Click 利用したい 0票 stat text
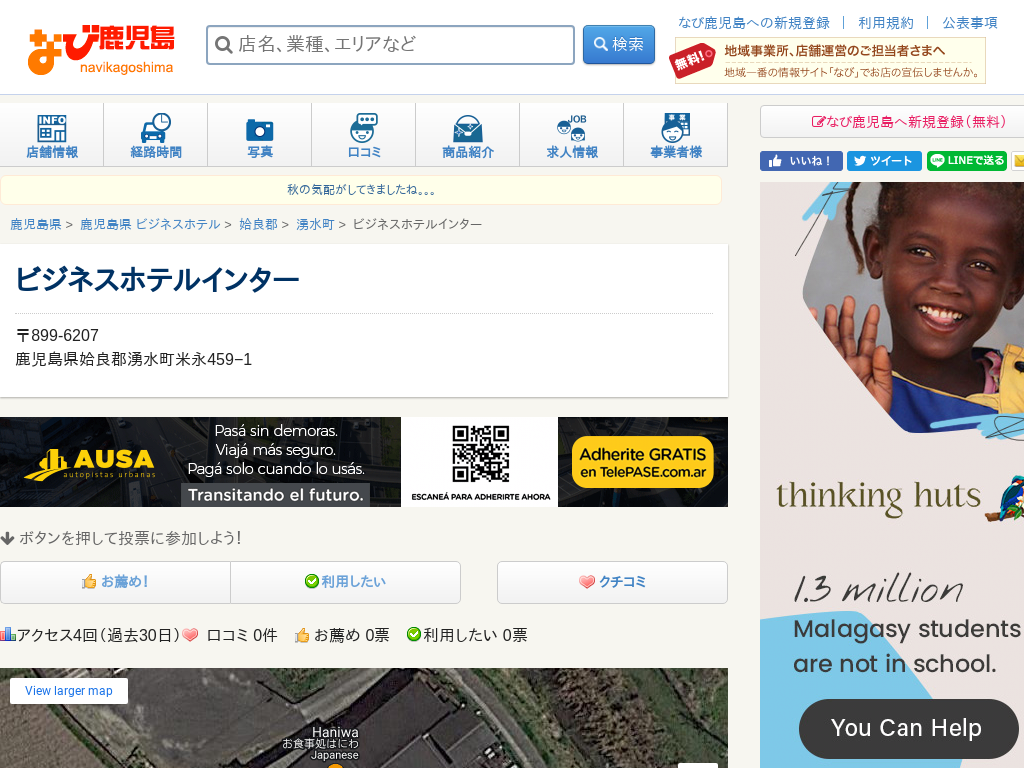The width and height of the screenshot is (1024, 768). click(x=475, y=635)
